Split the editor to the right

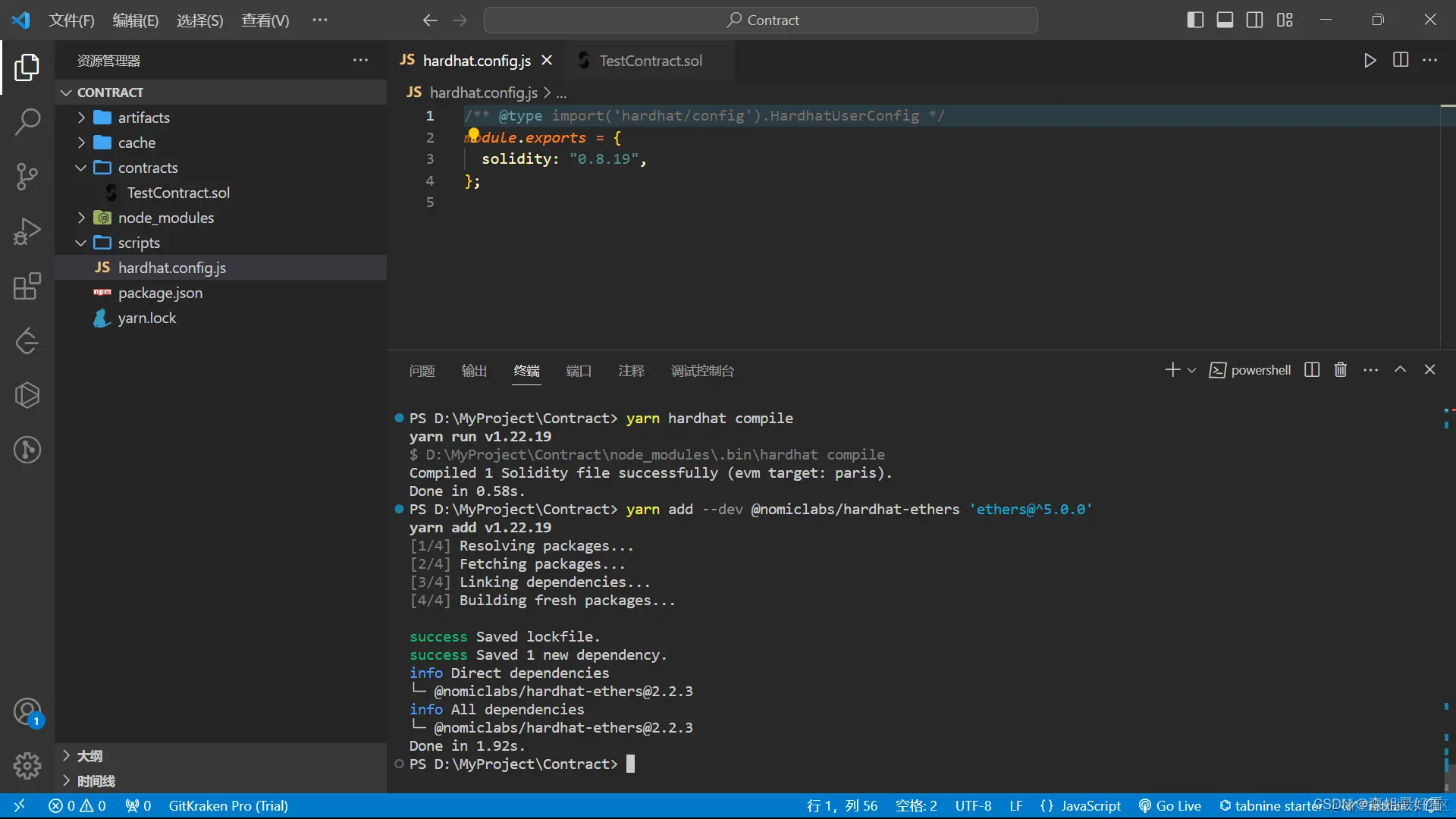[x=1401, y=61]
